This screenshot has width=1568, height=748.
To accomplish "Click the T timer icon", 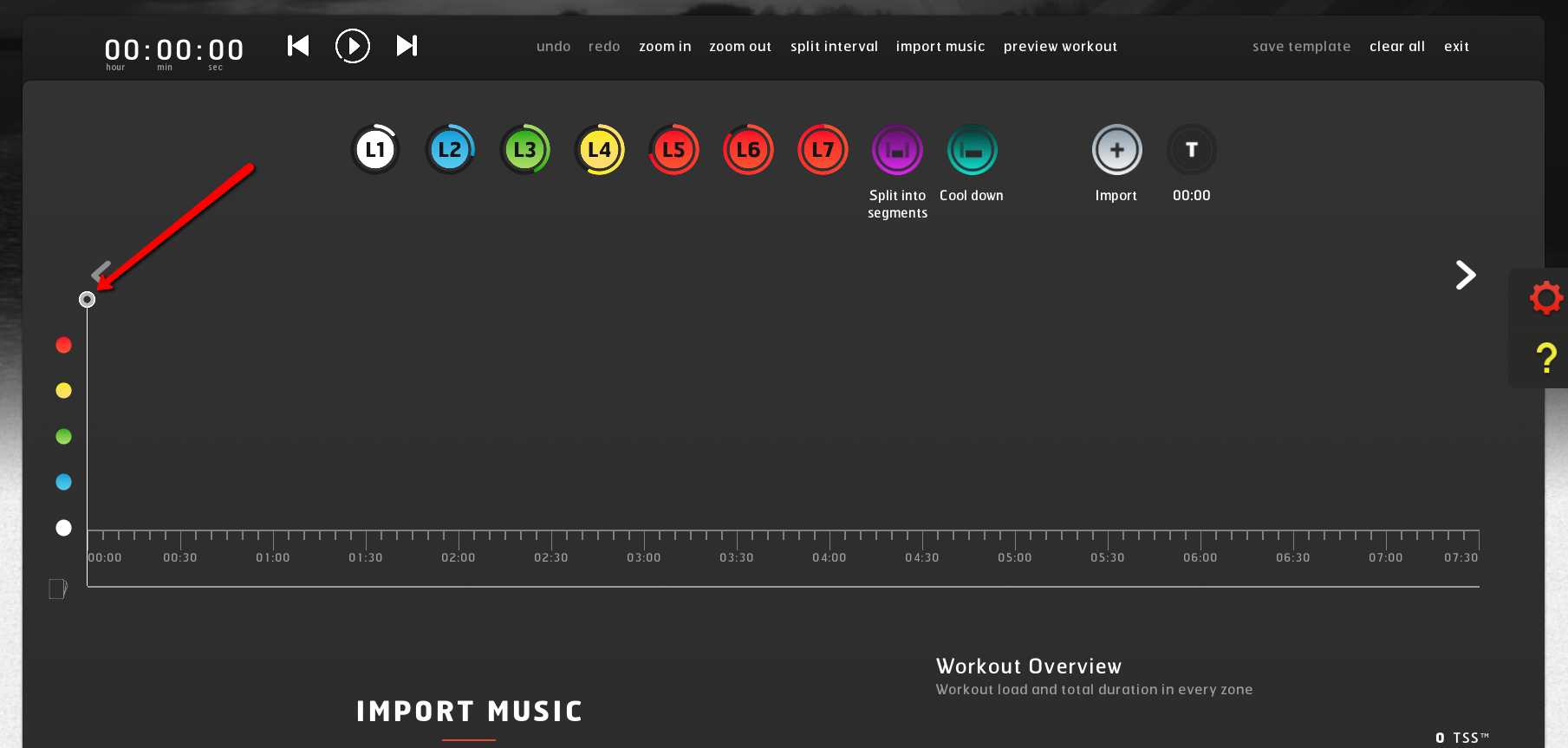I will pos(1191,150).
